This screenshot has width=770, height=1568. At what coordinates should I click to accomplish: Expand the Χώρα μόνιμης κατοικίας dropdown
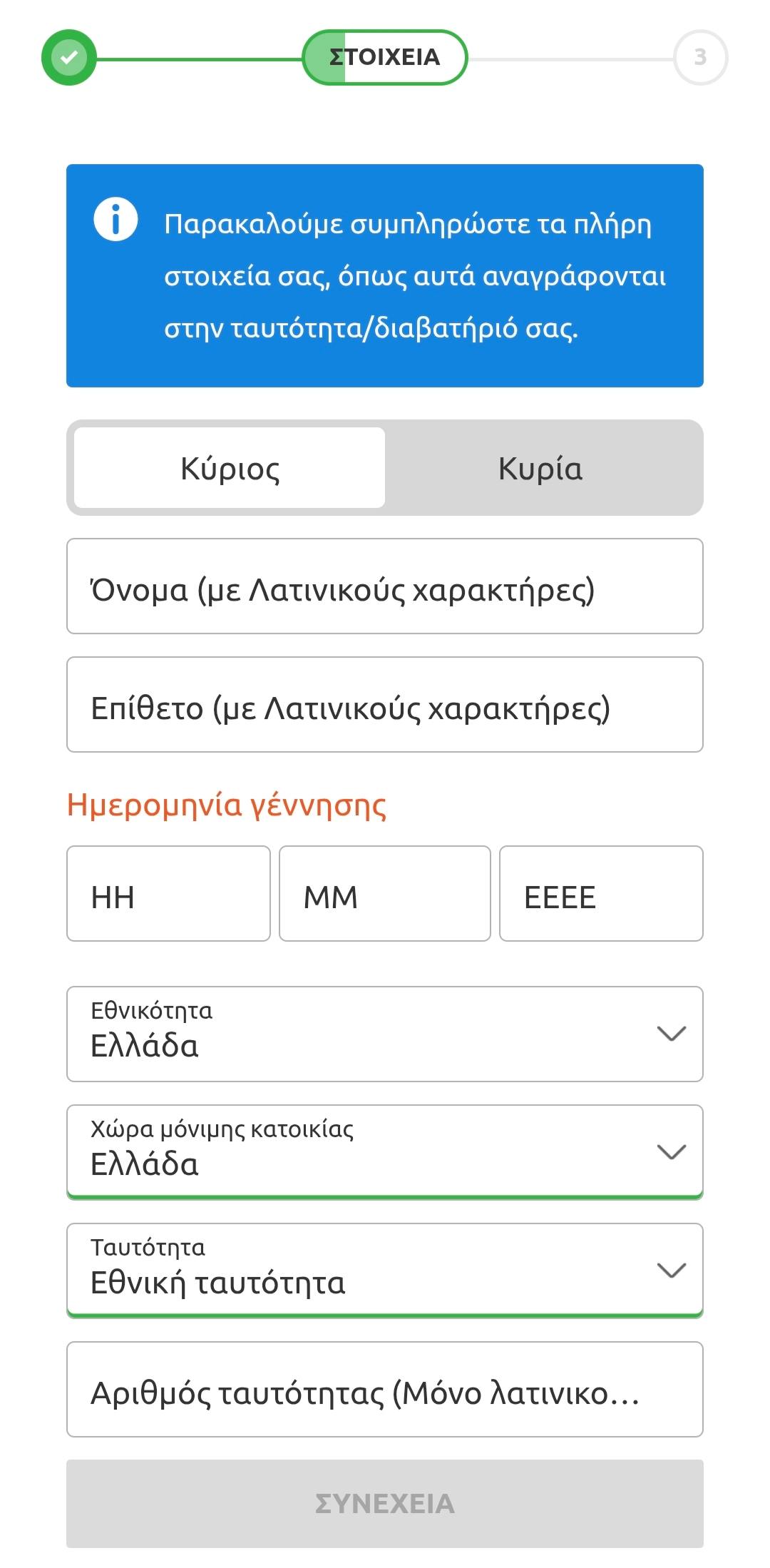(x=356, y=1152)
